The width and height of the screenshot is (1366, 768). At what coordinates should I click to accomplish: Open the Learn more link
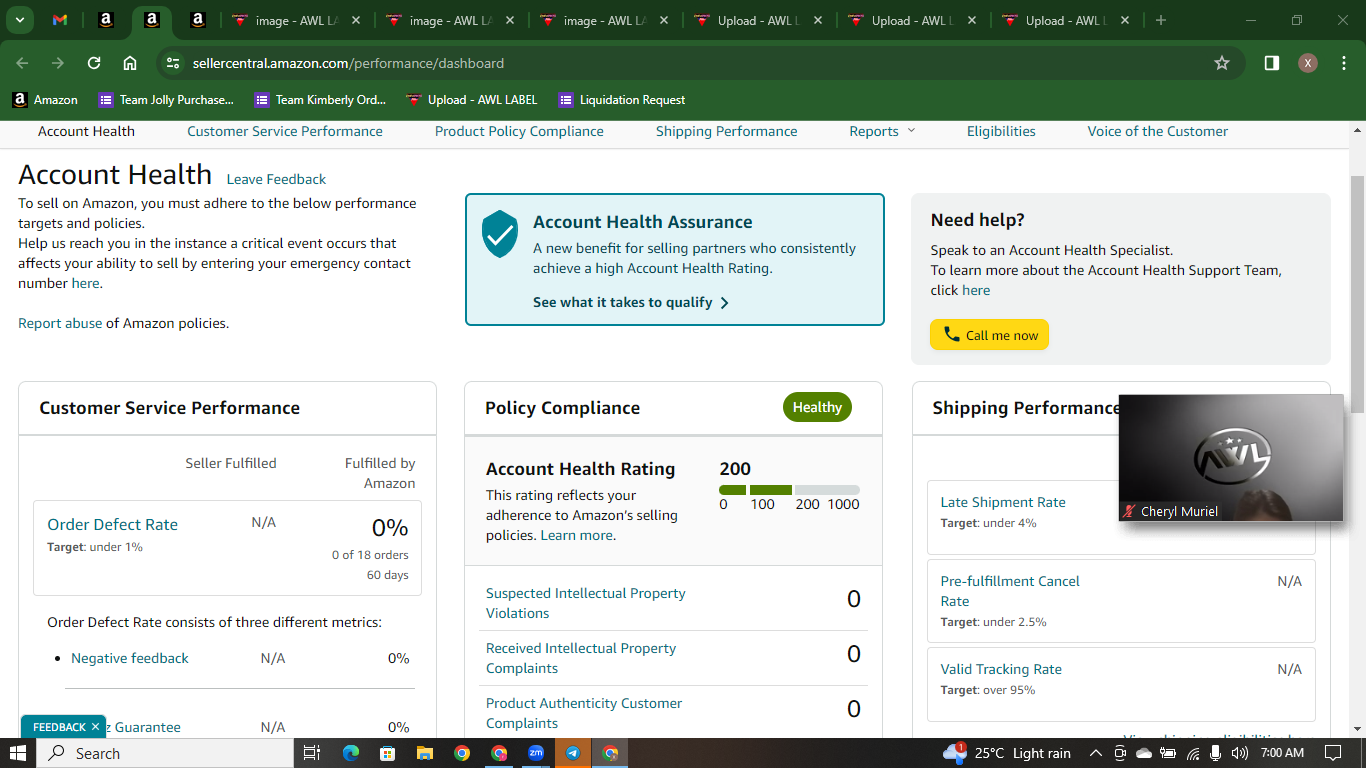(577, 535)
